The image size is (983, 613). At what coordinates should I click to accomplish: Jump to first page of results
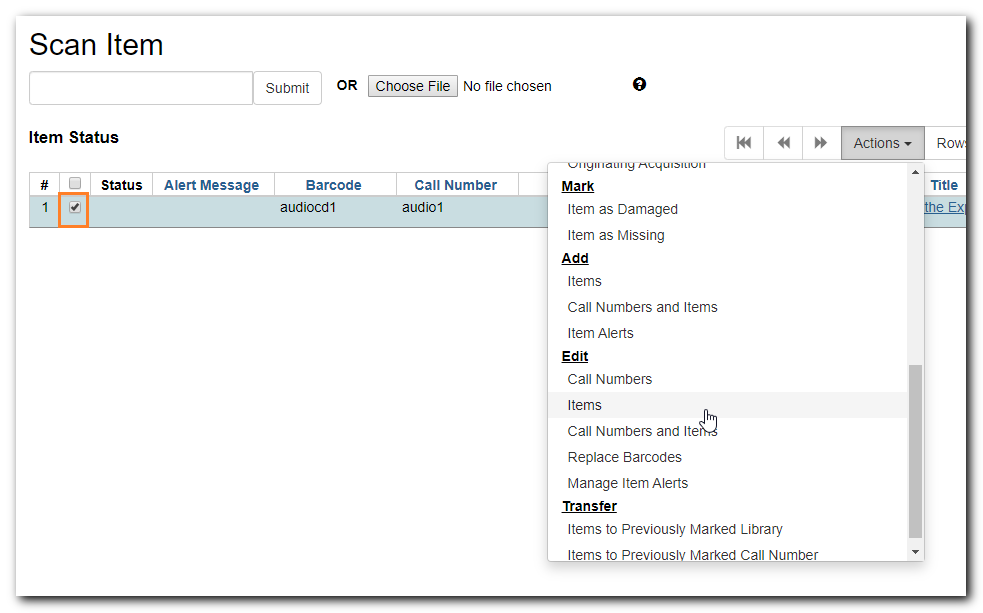(x=744, y=143)
